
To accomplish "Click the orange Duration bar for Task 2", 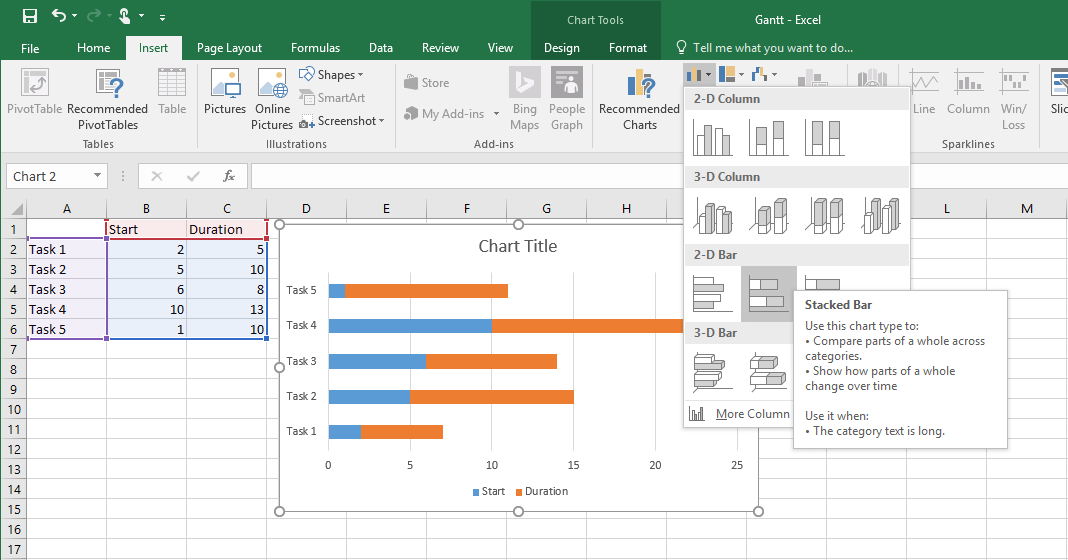I will coord(492,396).
